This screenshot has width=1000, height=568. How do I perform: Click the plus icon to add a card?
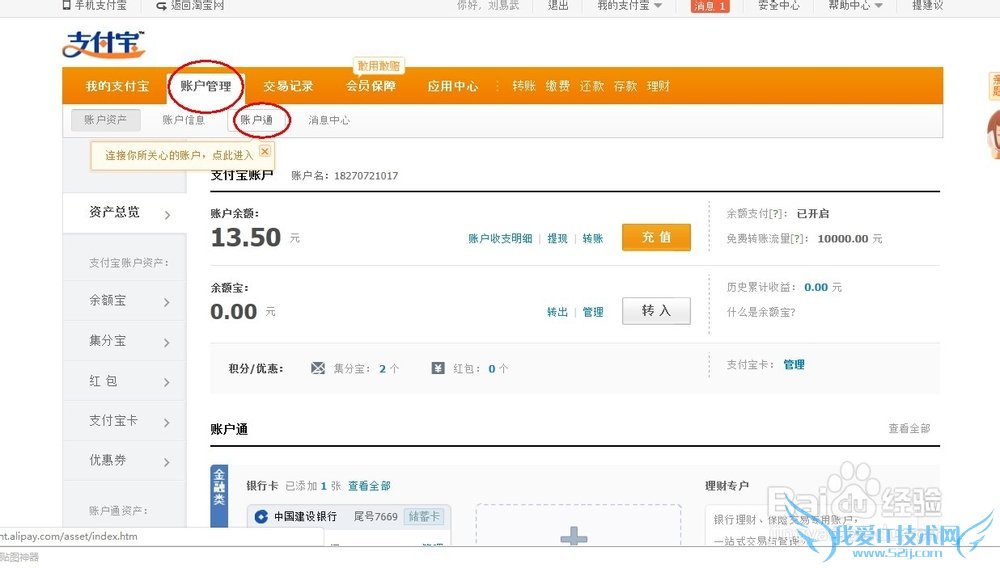574,537
